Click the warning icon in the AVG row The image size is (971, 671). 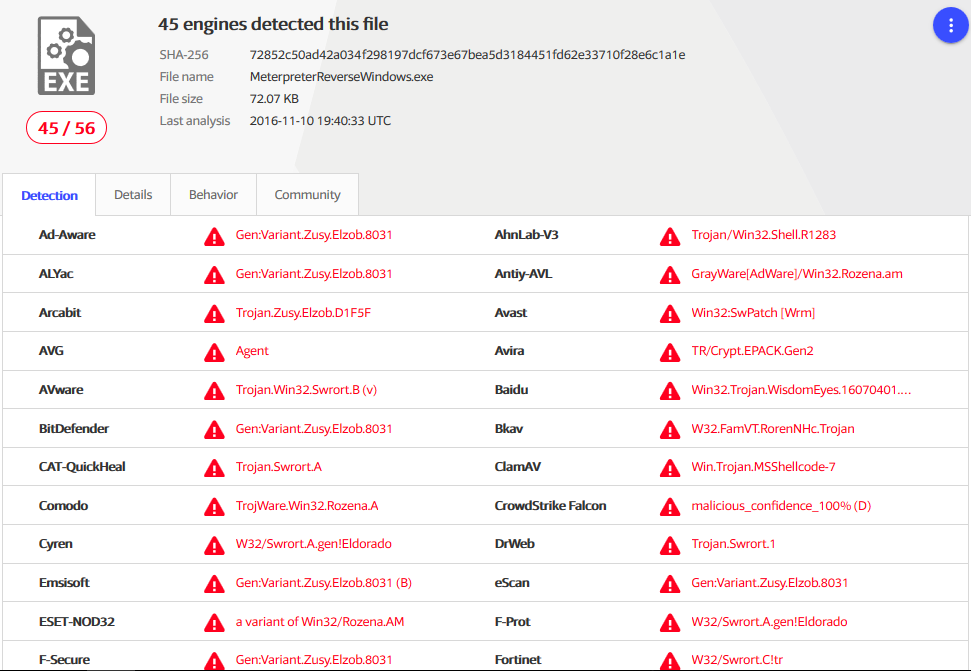tap(214, 352)
